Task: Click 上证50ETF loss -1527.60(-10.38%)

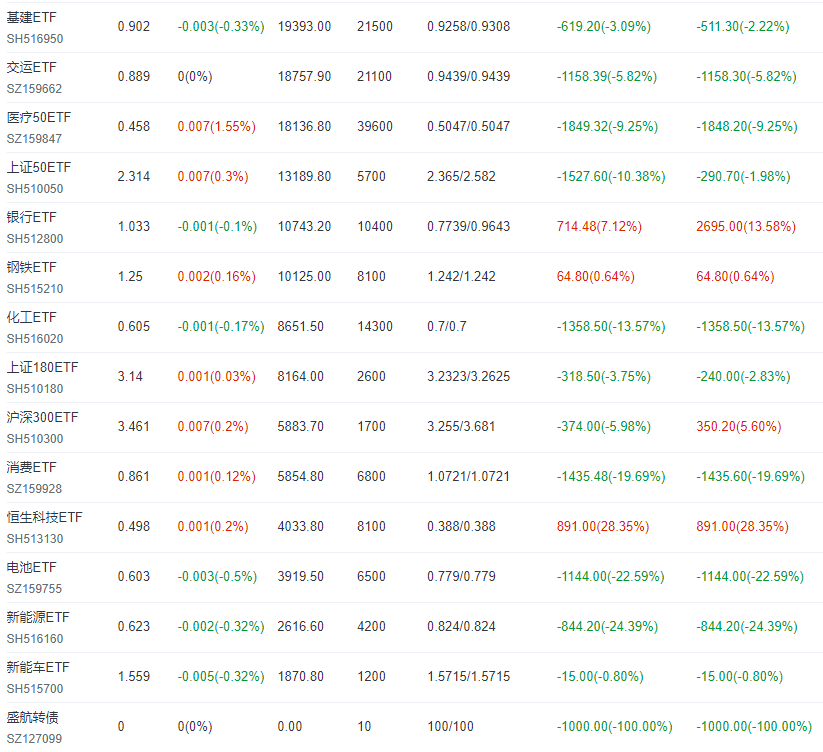Action: (611, 176)
